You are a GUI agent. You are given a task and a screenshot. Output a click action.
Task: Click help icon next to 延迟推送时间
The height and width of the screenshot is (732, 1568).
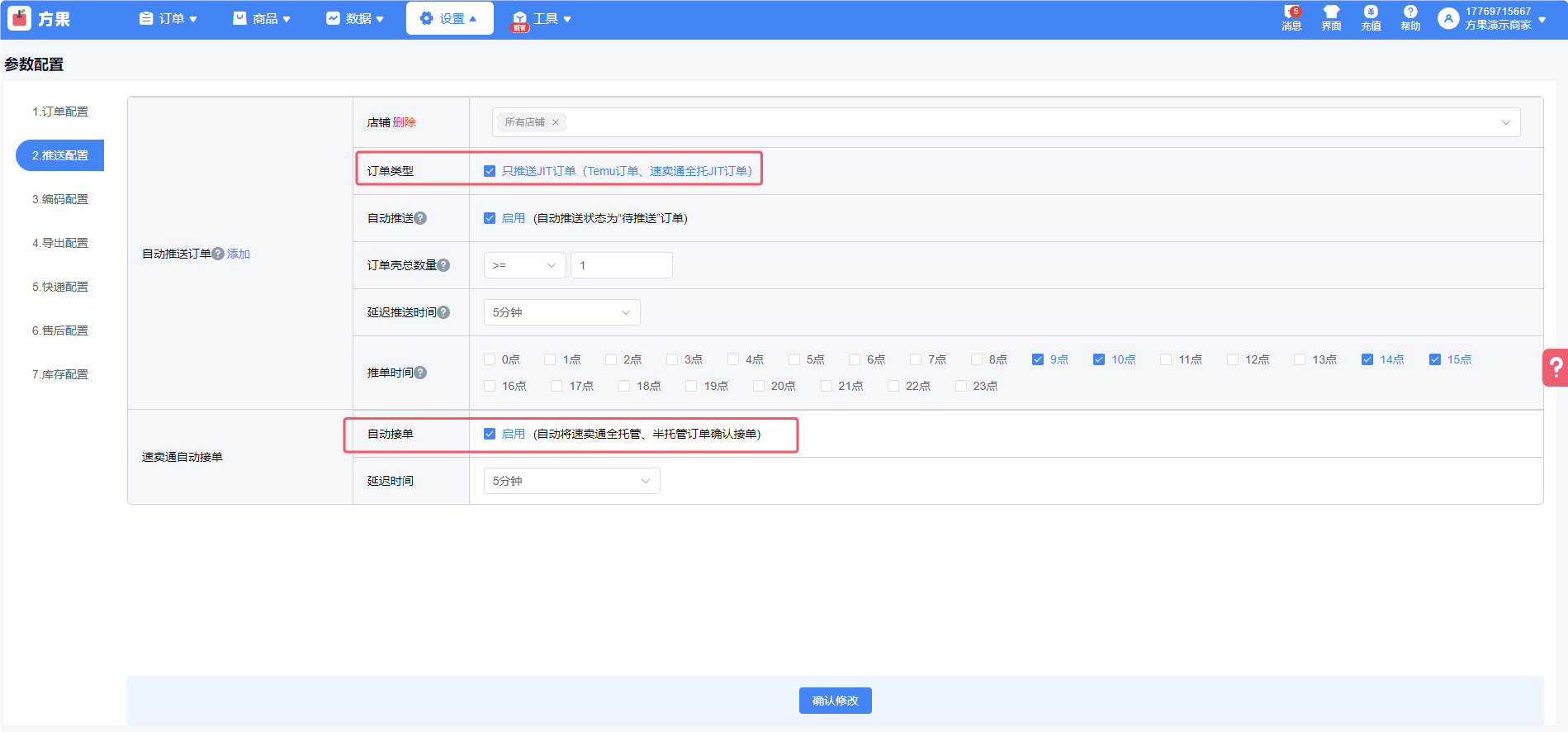[x=444, y=312]
